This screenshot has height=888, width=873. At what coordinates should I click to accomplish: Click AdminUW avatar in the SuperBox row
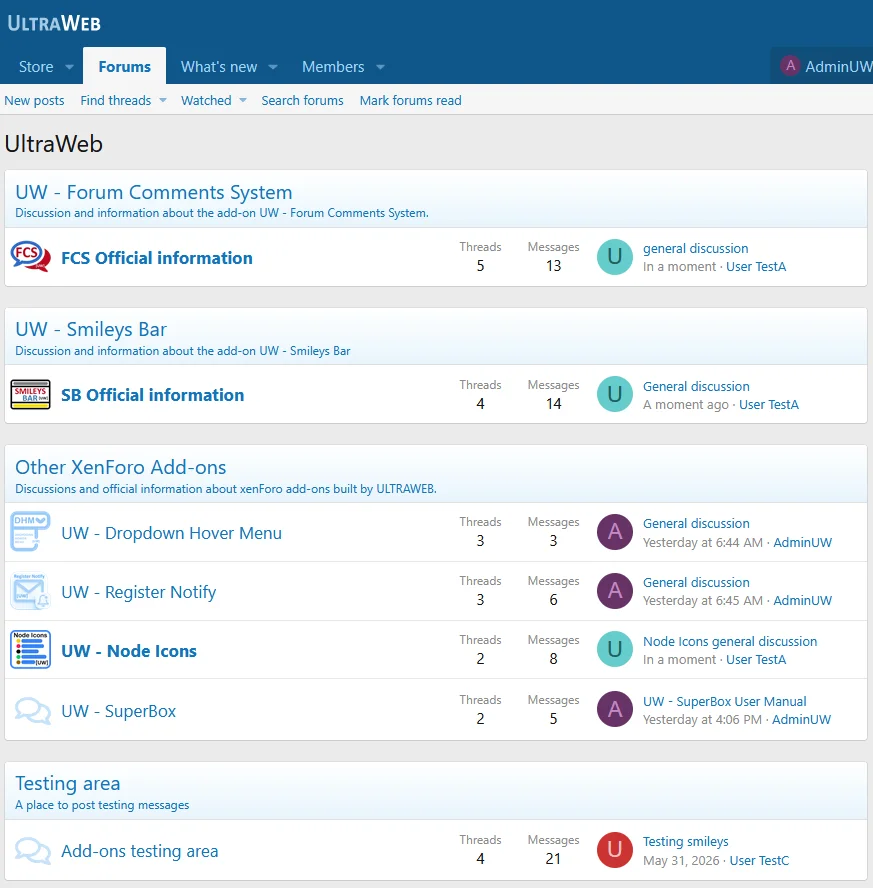coord(615,709)
